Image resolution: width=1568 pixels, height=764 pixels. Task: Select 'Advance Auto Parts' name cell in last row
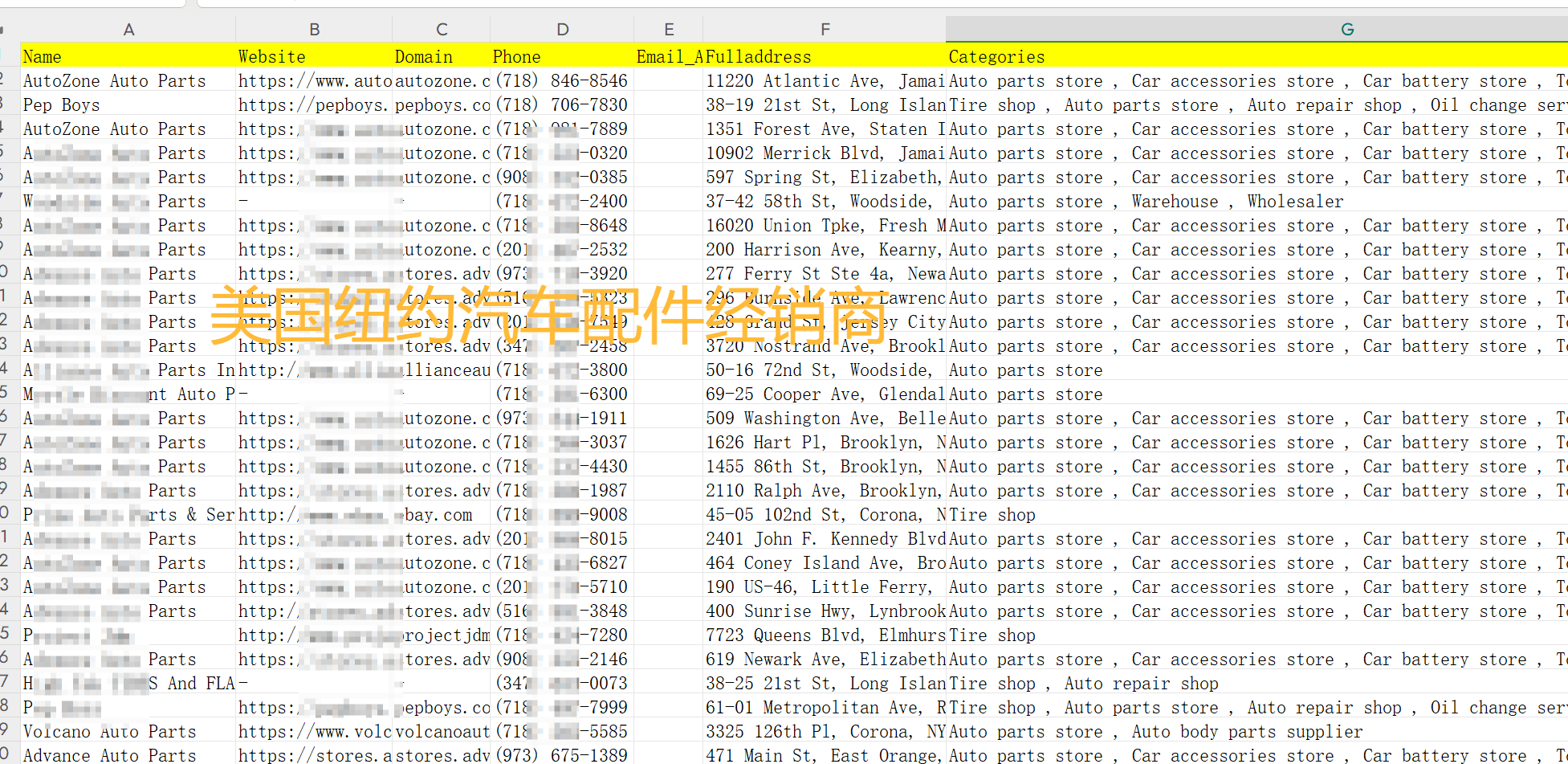[128, 755]
